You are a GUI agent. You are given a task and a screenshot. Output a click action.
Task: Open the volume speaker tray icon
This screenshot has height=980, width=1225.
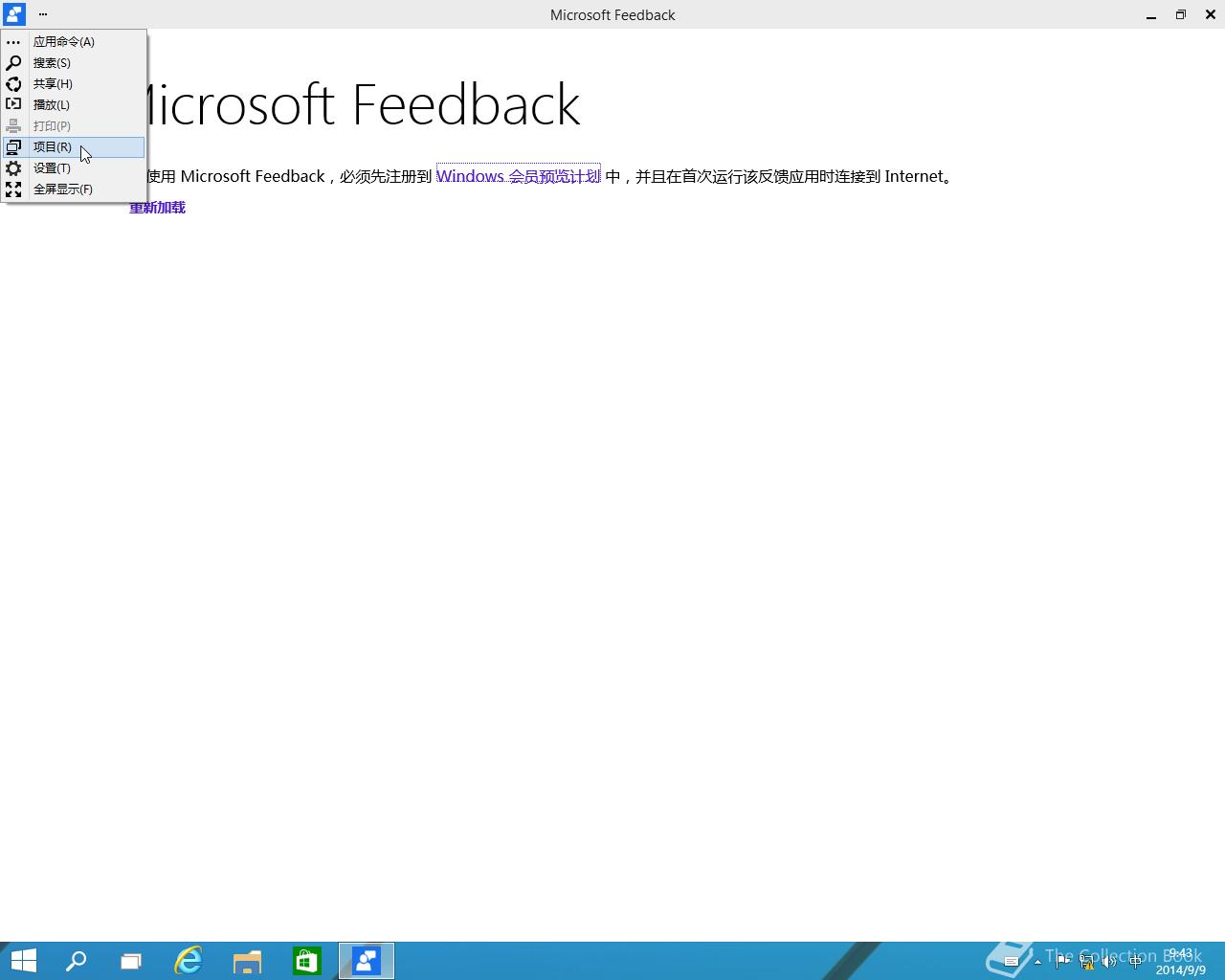tap(1110, 962)
